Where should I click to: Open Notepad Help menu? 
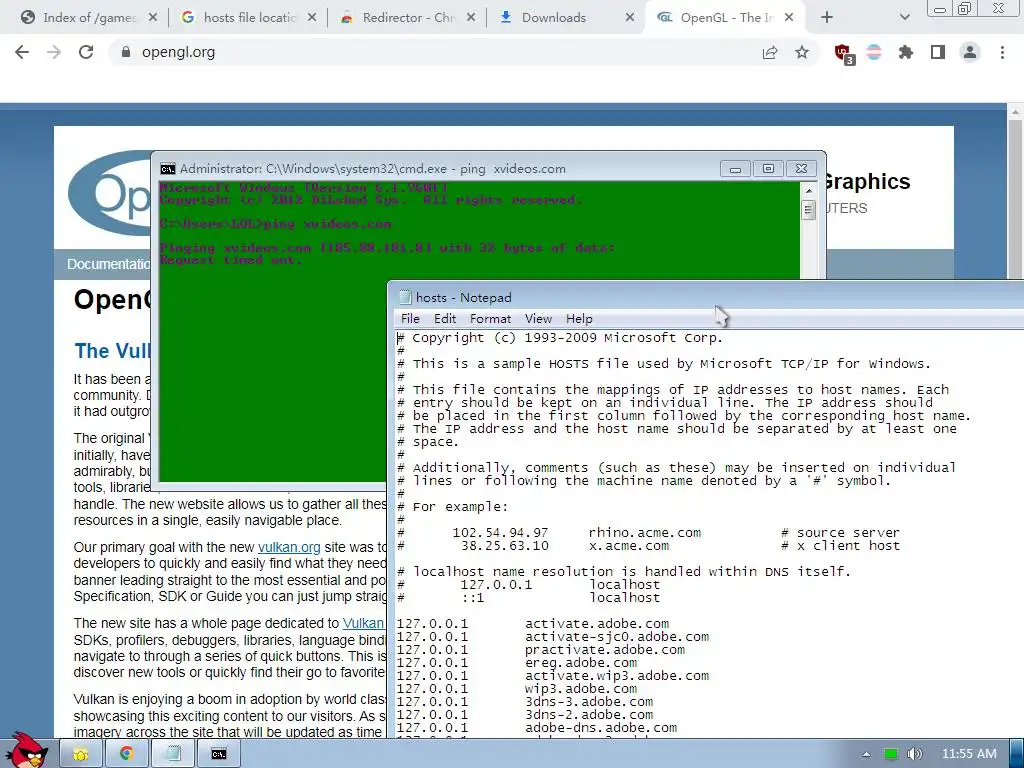pyautogui.click(x=579, y=319)
